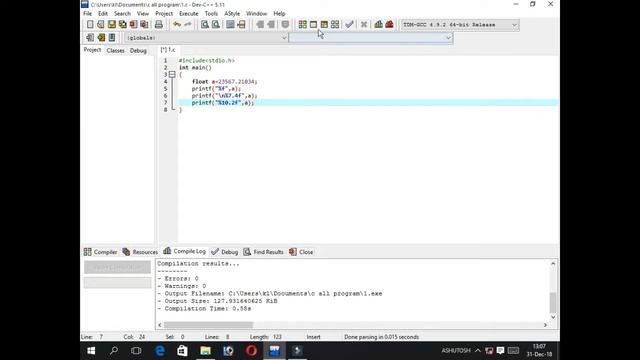Viewport: 640px width, 360px height.
Task: Select the 1.c editor tab
Action: click(x=168, y=50)
